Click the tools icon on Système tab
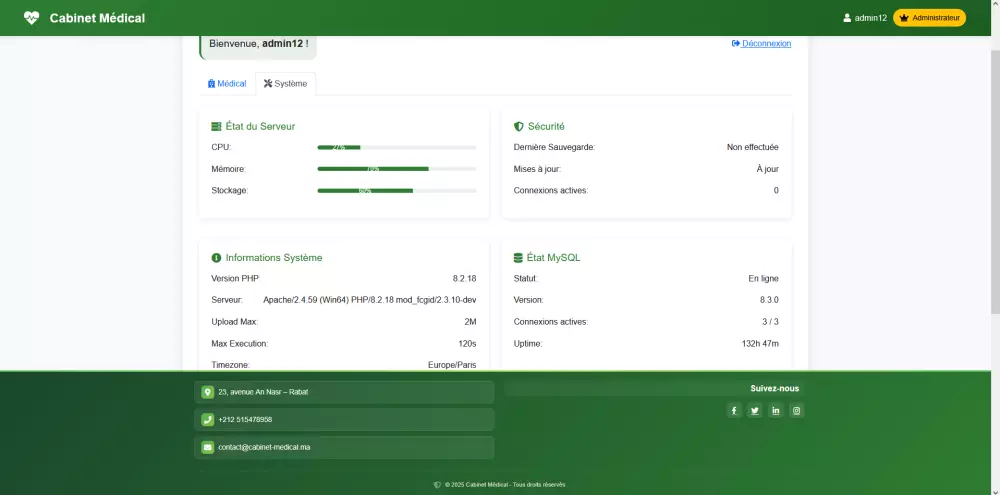The width and height of the screenshot is (1000, 495). click(268, 84)
